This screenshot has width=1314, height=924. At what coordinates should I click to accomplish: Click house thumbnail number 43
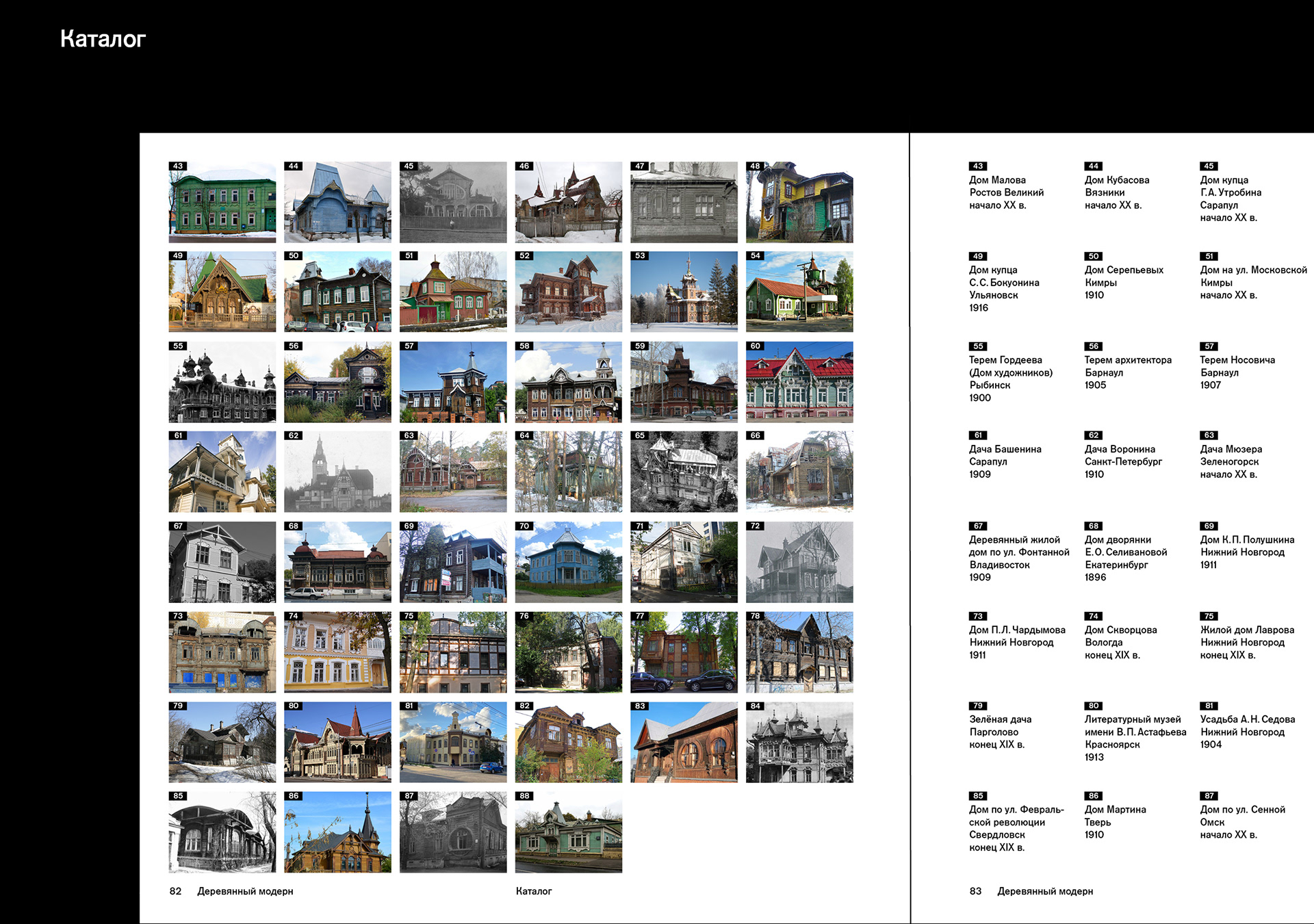point(222,203)
